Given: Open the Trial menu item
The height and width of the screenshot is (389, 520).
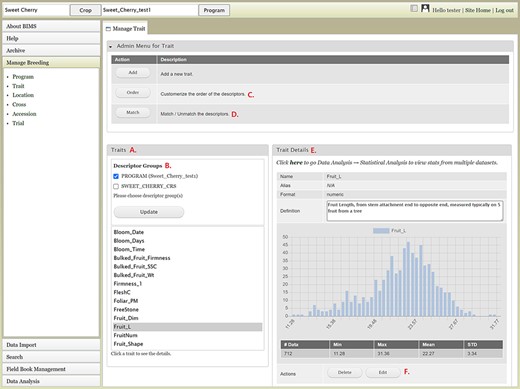Looking at the screenshot, I should point(18,123).
